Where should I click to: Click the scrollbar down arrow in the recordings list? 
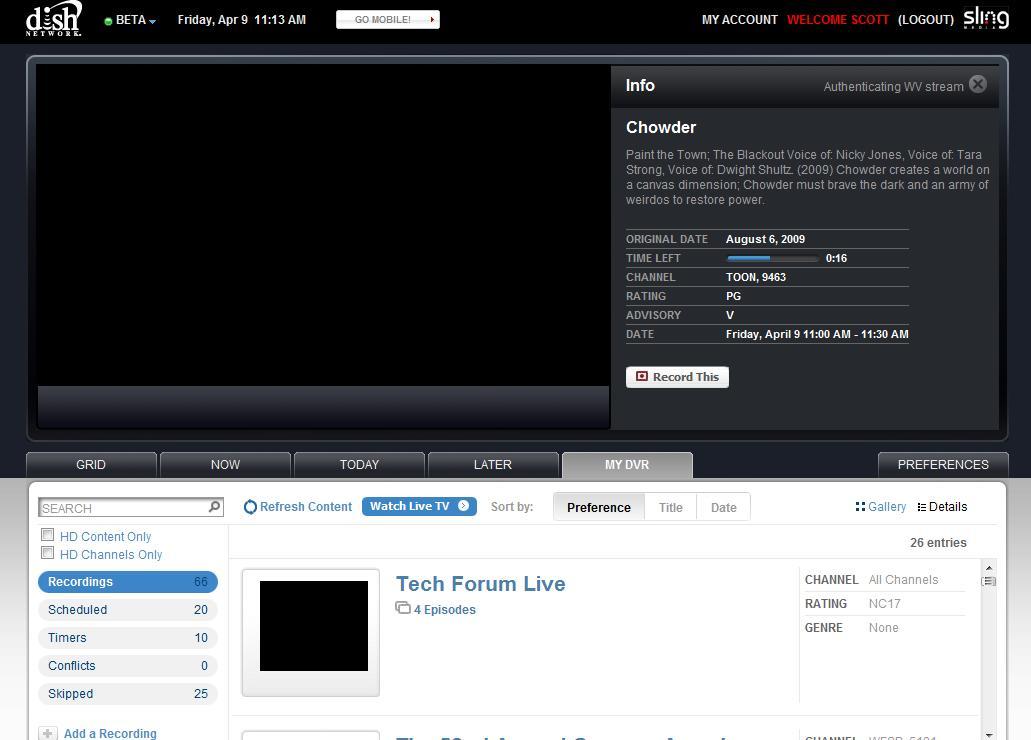click(x=988, y=734)
